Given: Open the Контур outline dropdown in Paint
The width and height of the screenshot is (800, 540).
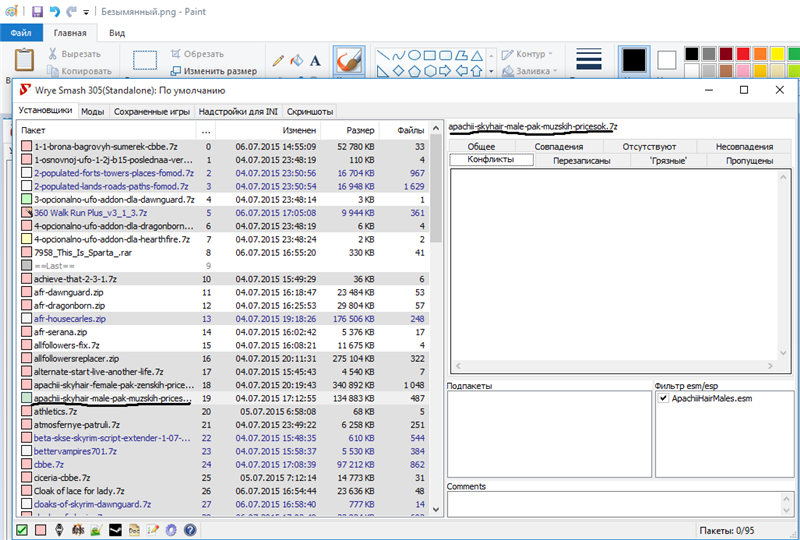Looking at the screenshot, I should pos(528,54).
